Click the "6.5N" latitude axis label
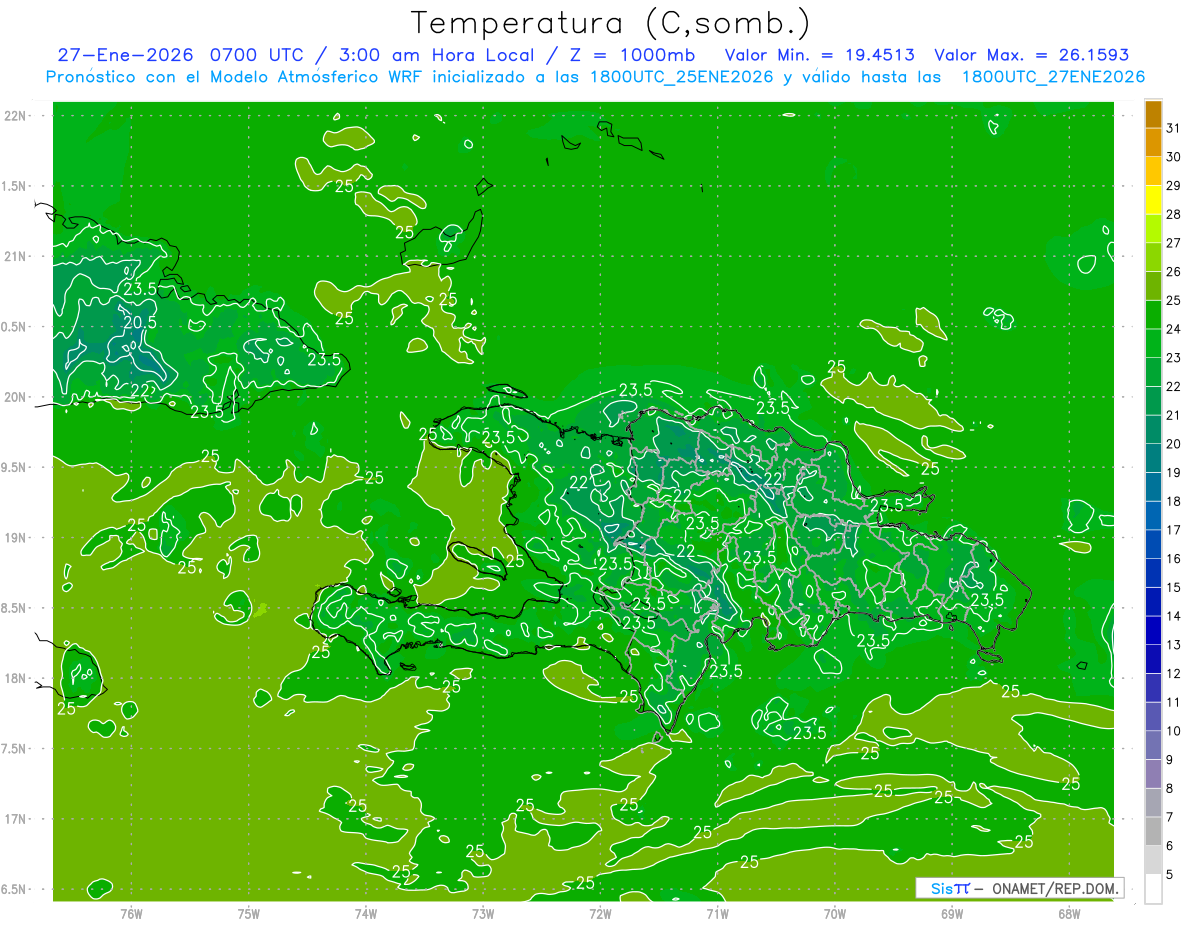Image resolution: width=1200 pixels, height=927 pixels. coord(15,889)
